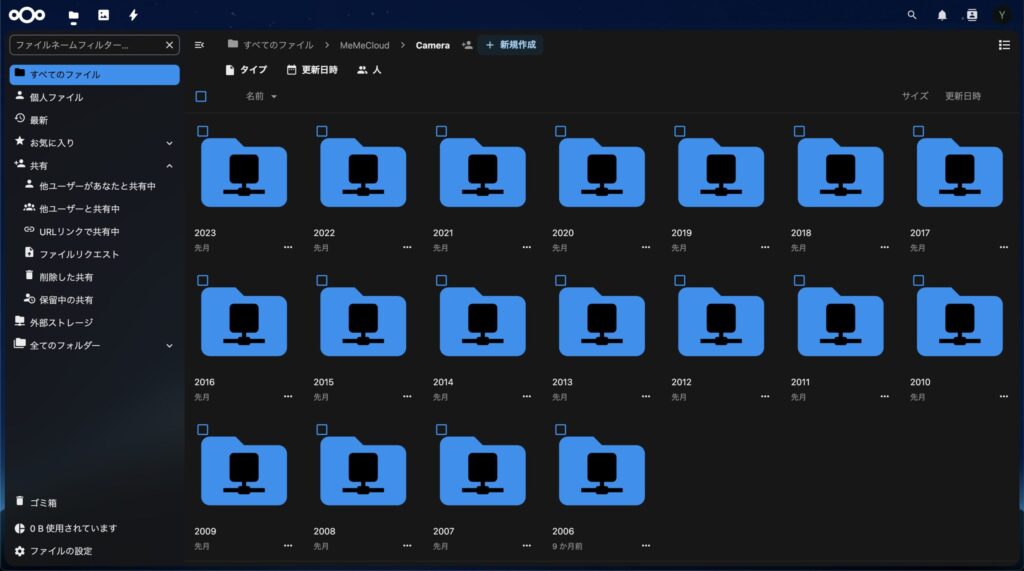Screen dimensions: 1024x571
Task: Open the 人 people filter dropdown
Action: click(369, 70)
